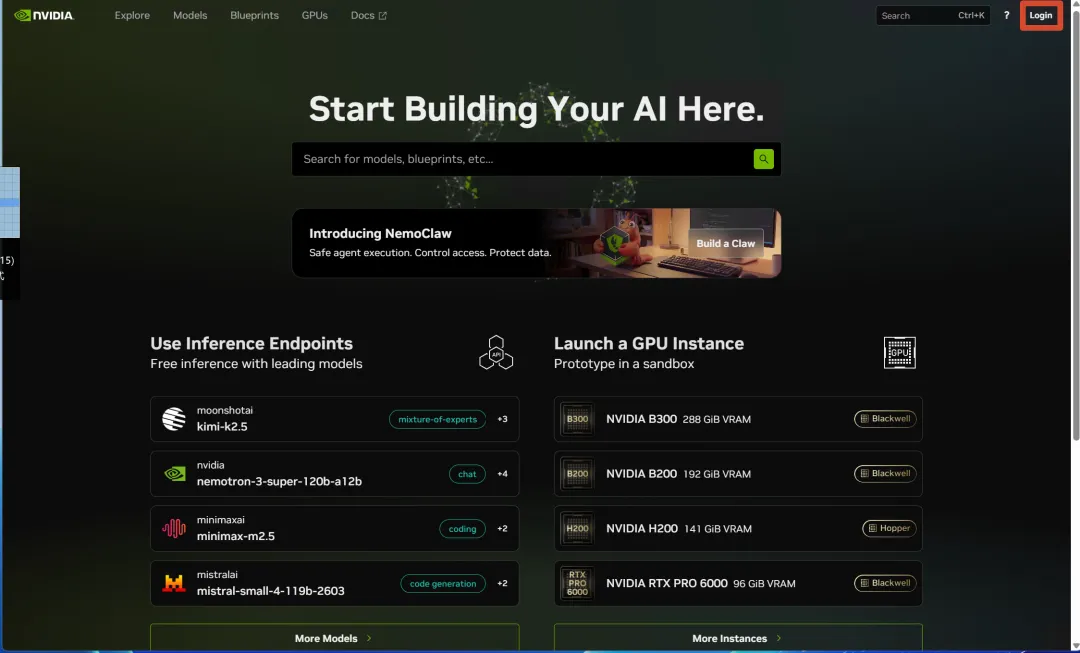Click the B200 chip icon

[x=577, y=474]
